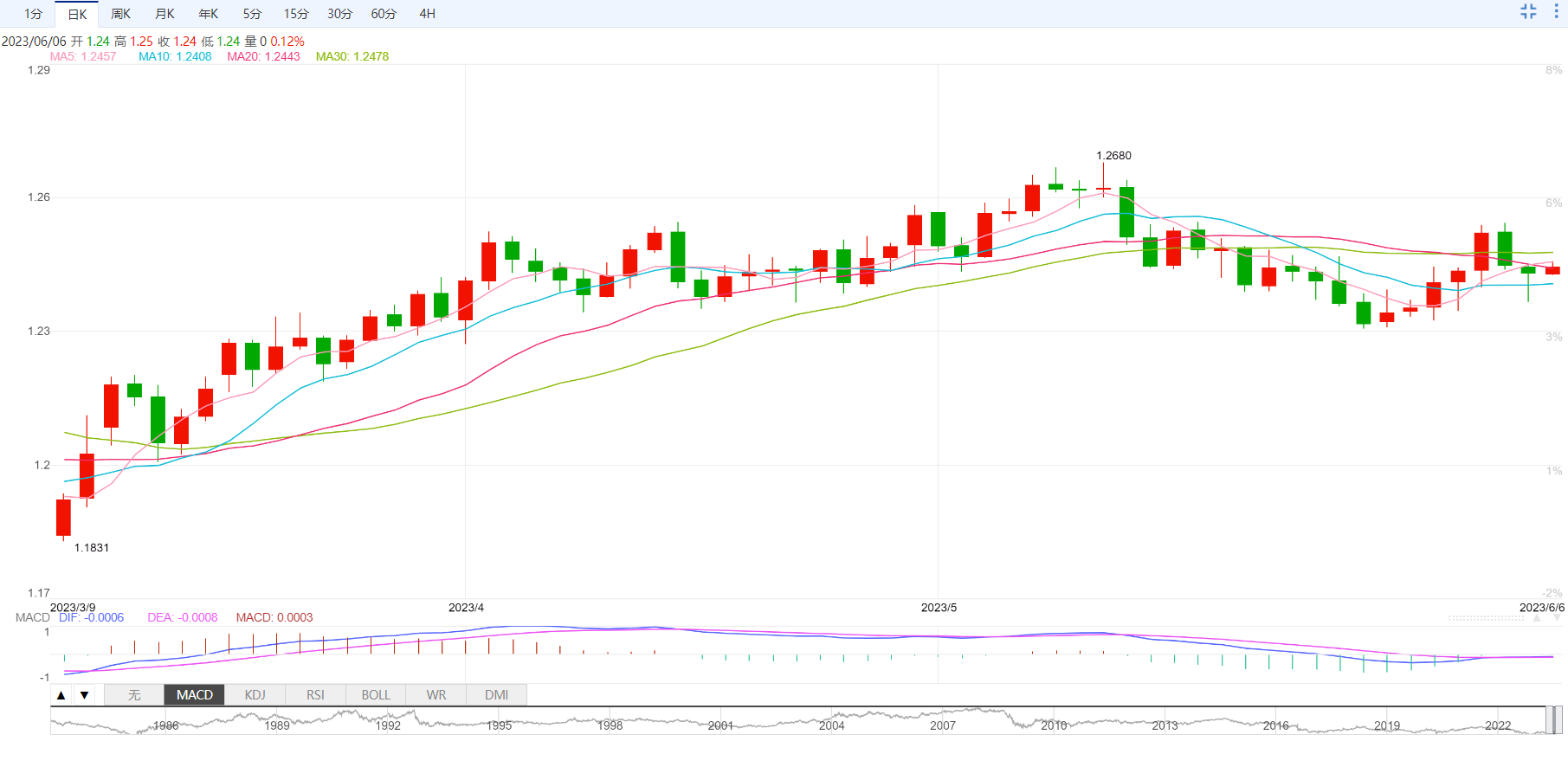The height and width of the screenshot is (767, 1568).
Task: Grab the right handle of the range slider
Action: (x=1558, y=720)
